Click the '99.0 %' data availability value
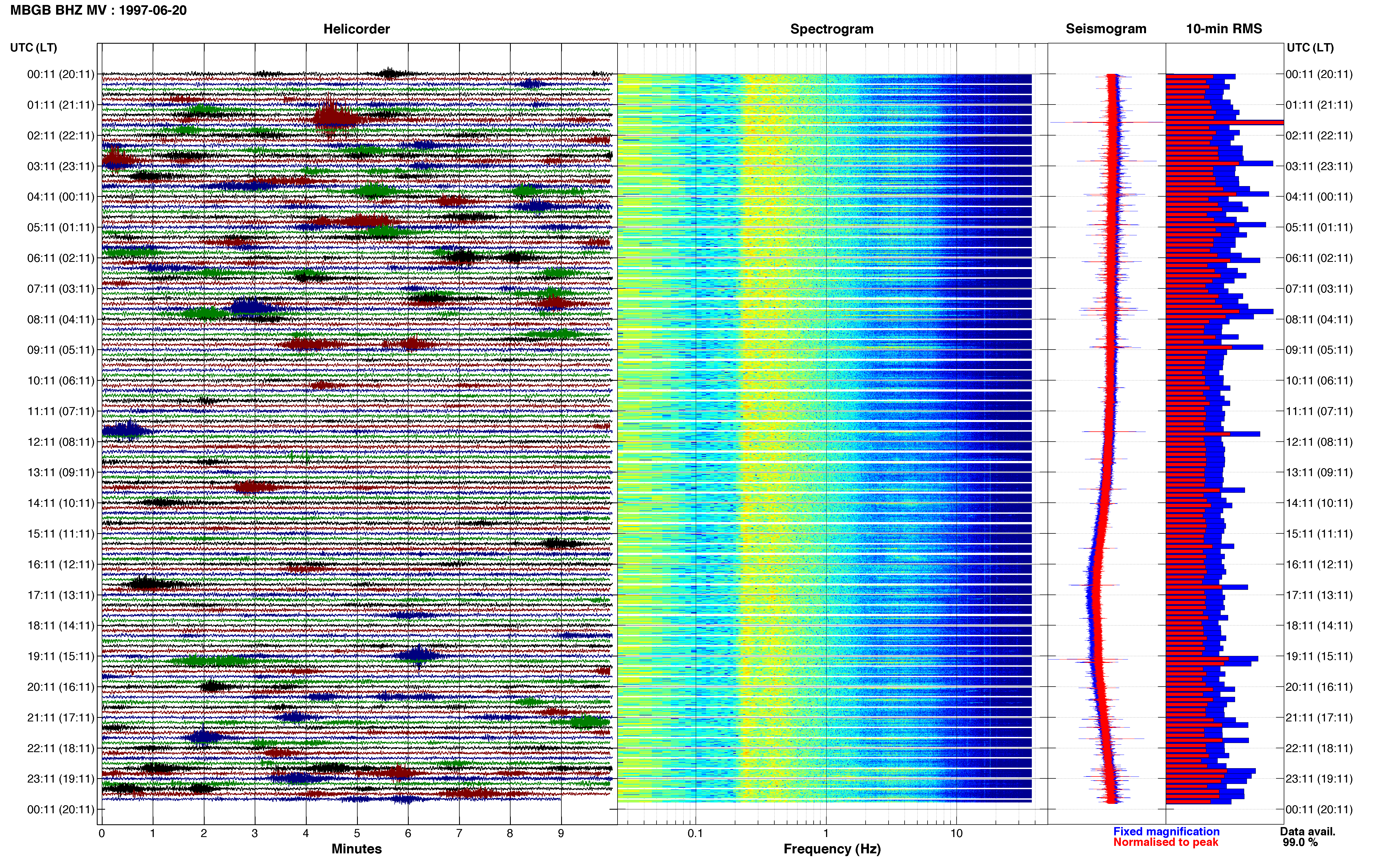1388x868 pixels. [x=1300, y=842]
